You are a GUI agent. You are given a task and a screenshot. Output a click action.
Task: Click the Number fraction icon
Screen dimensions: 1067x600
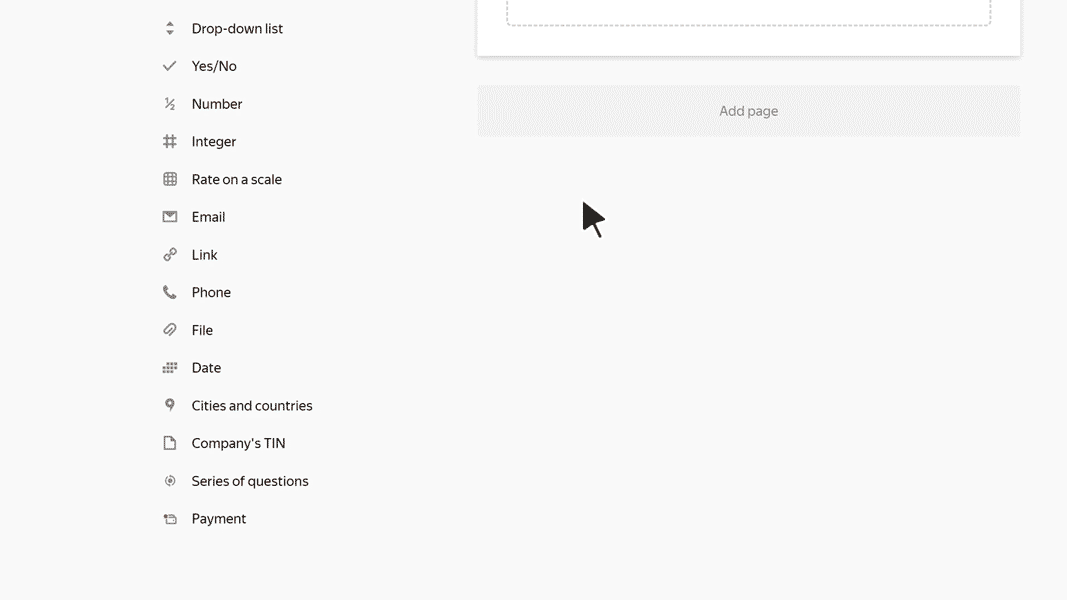170,103
